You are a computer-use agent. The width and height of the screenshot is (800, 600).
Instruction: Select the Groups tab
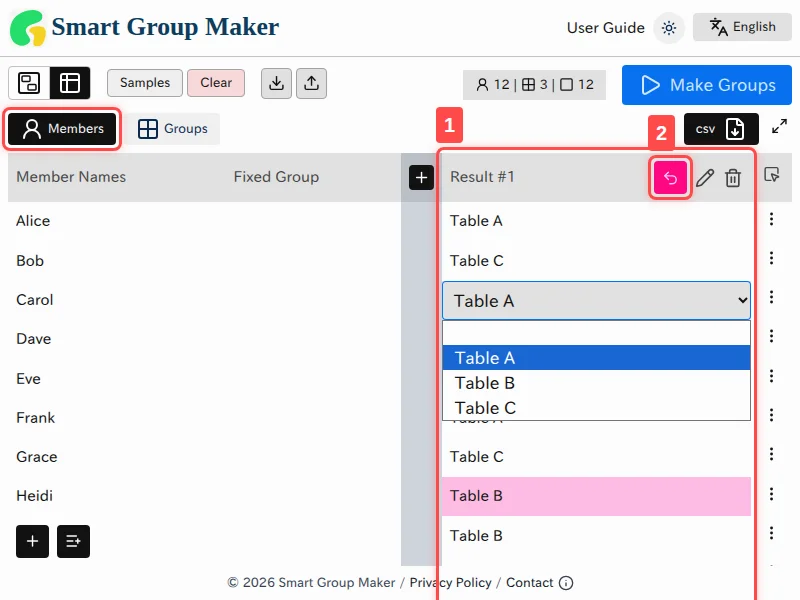pos(173,129)
